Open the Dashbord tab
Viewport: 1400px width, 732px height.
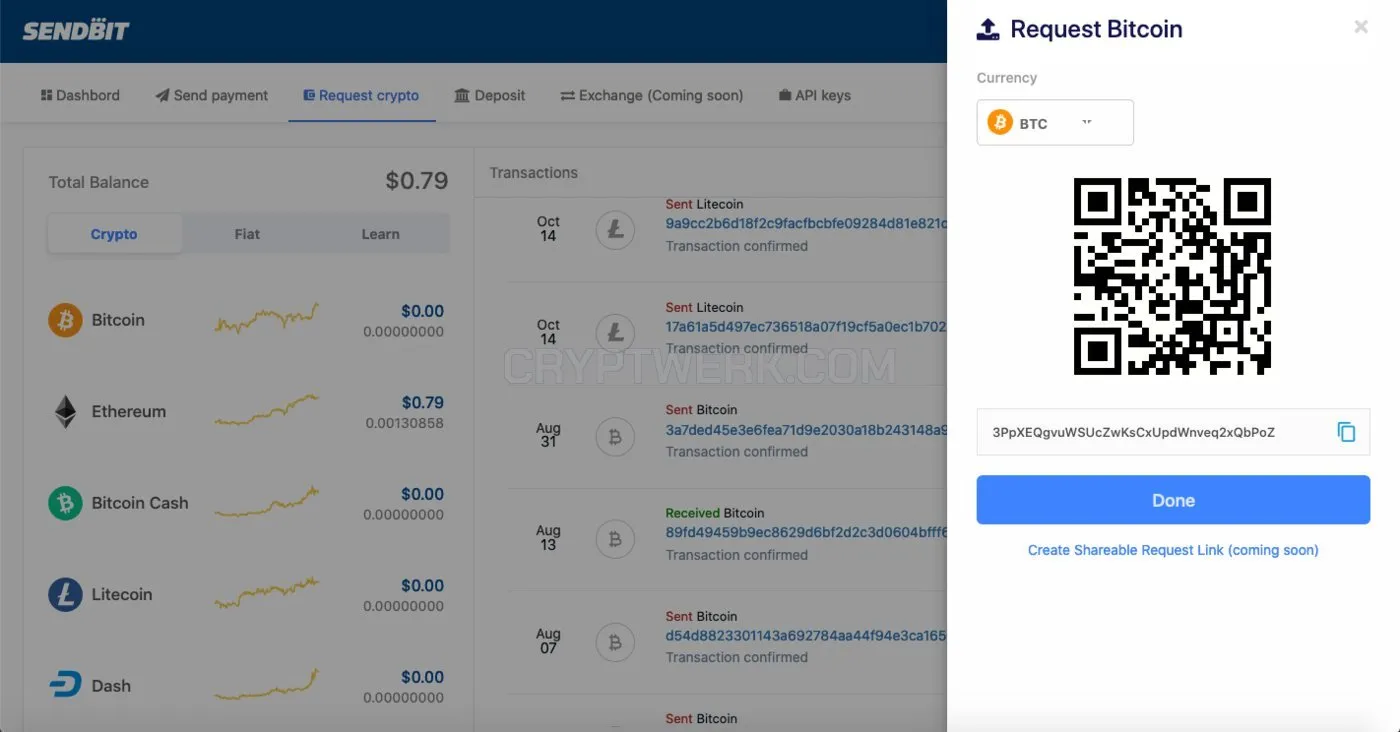click(x=80, y=96)
